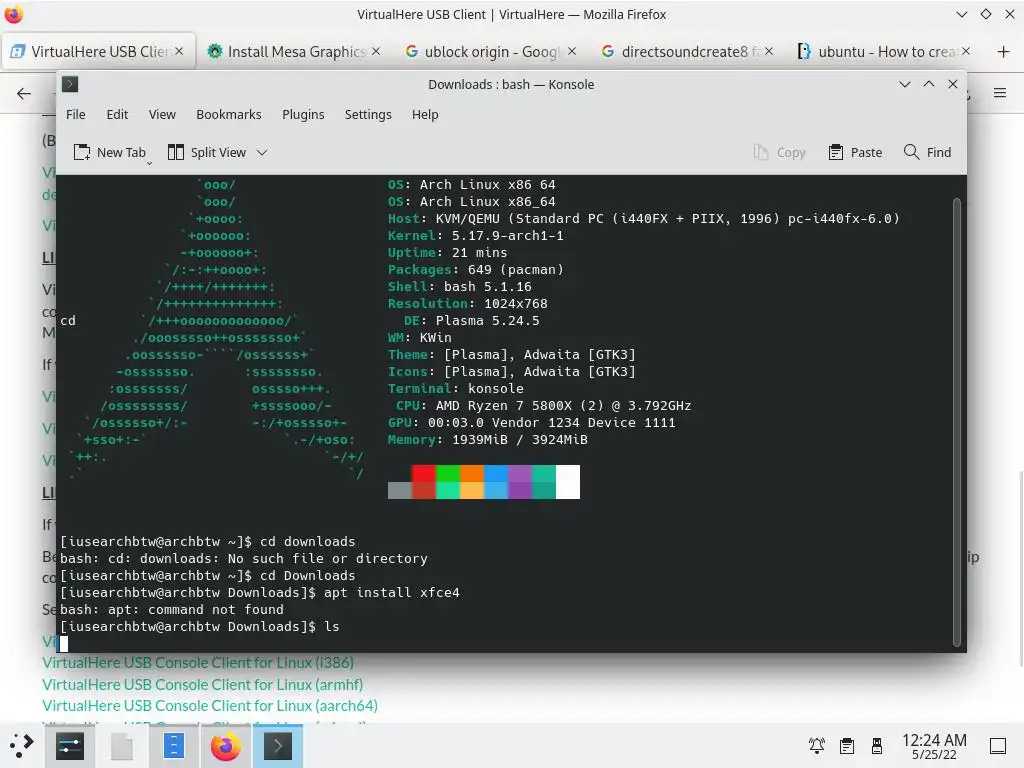The image size is (1024, 768).
Task: Click Paste in Konsole toolbar
Action: (x=856, y=152)
